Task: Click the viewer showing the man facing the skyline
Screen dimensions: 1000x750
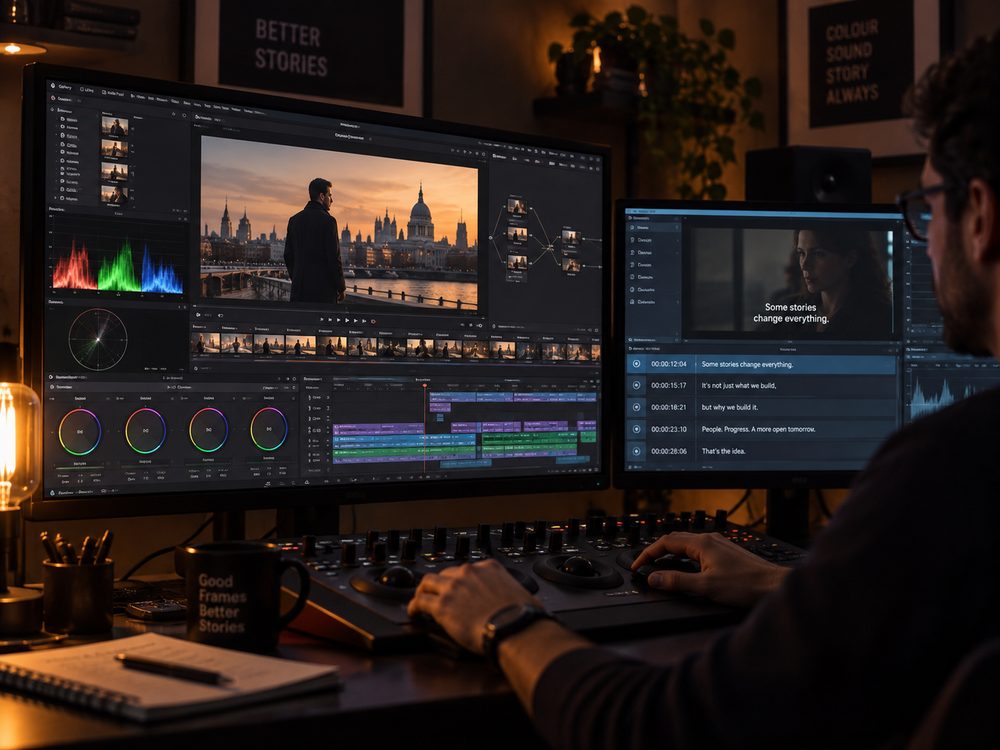Action: click(339, 223)
